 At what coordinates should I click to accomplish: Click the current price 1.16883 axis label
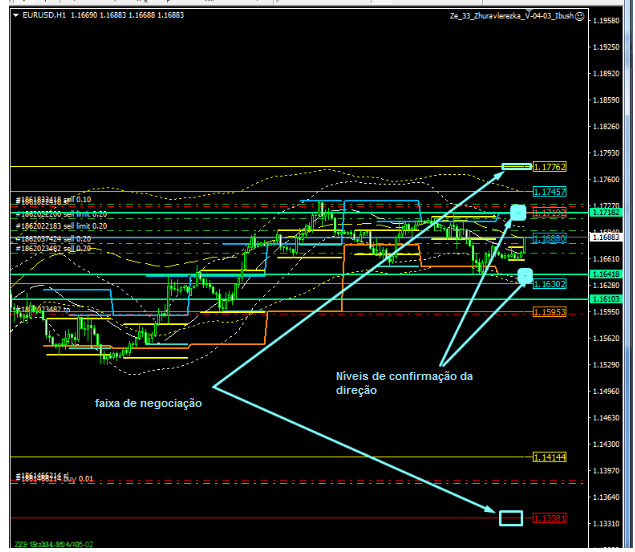pyautogui.click(x=606, y=237)
